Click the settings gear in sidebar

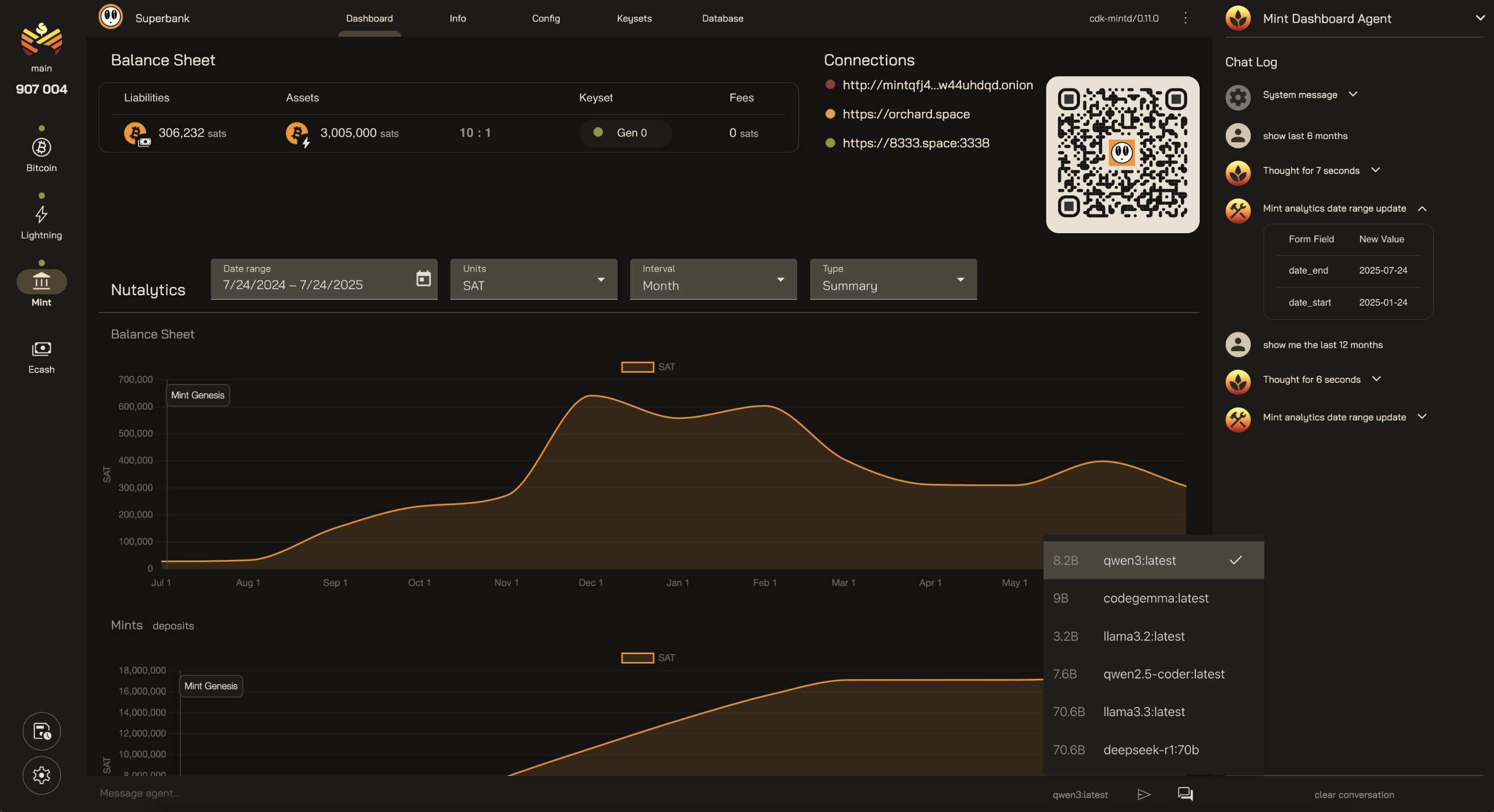pyautogui.click(x=41, y=775)
